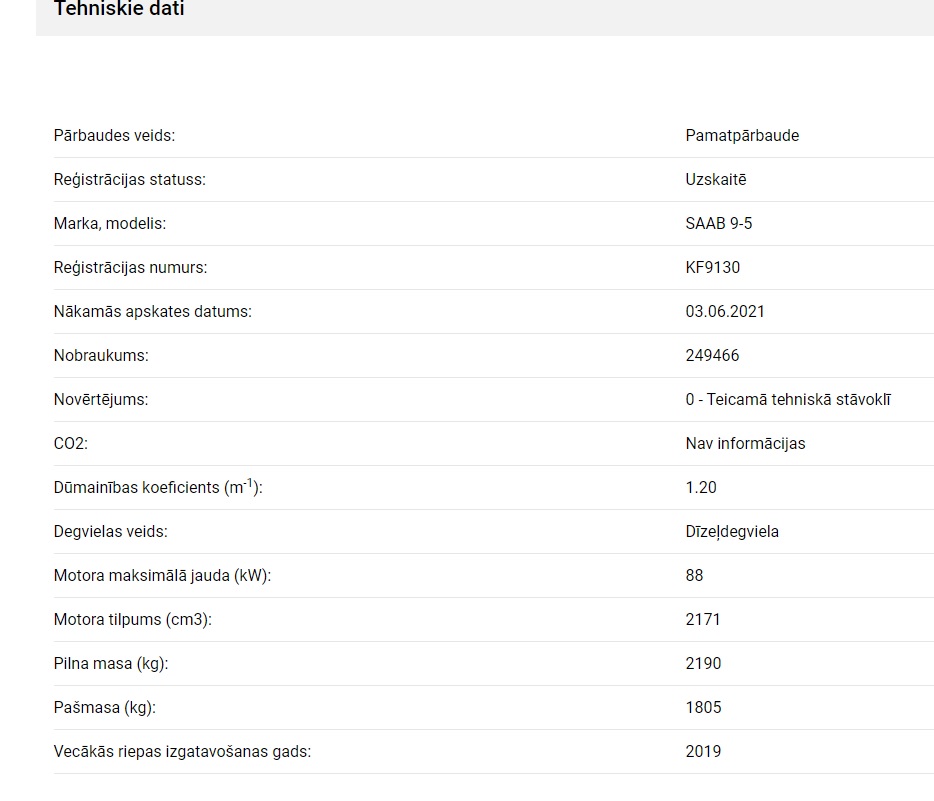Select smoke coefficient value 1.20
The image size is (934, 801).
[x=701, y=488]
